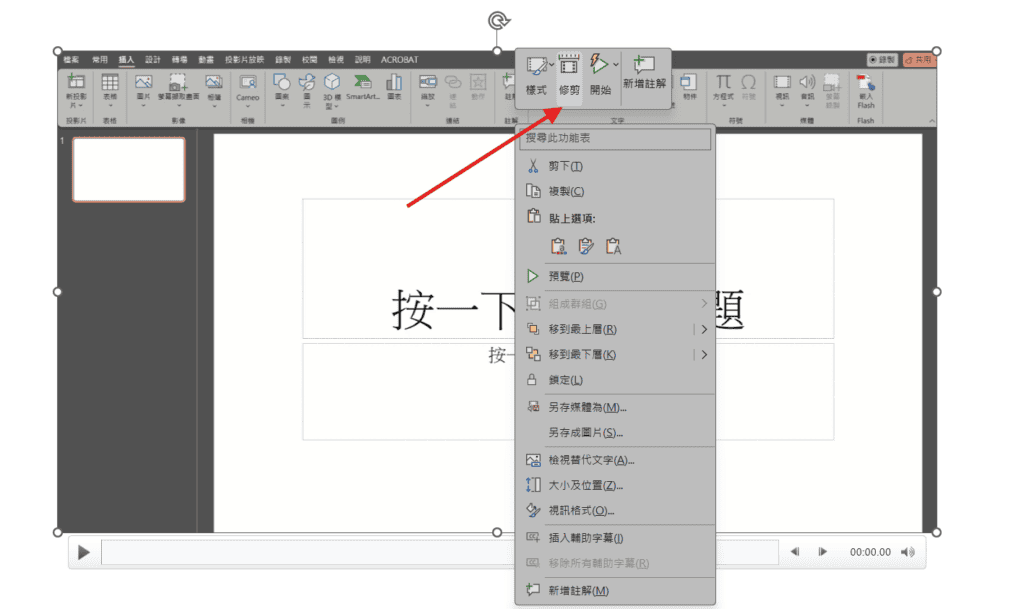Expand the 移到最上層 submenu arrow
This screenshot has width=1024, height=609.
(704, 329)
